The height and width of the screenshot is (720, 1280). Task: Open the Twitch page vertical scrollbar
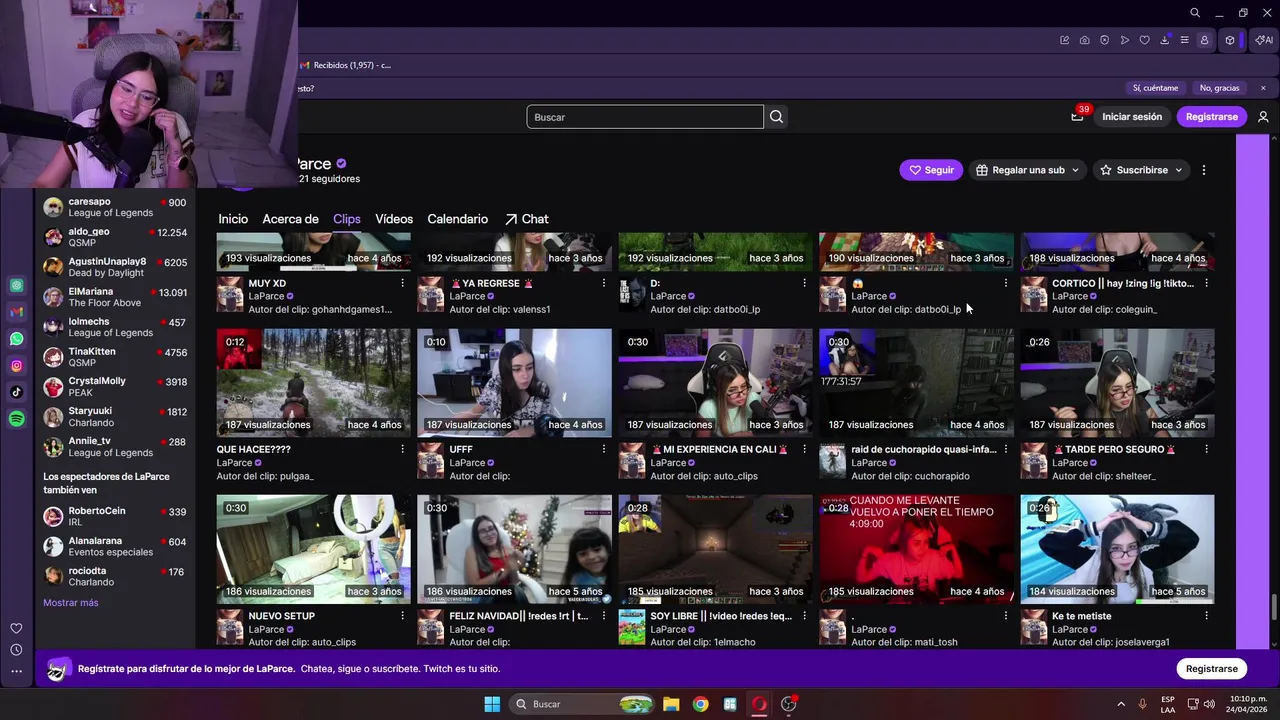pos(1274,606)
